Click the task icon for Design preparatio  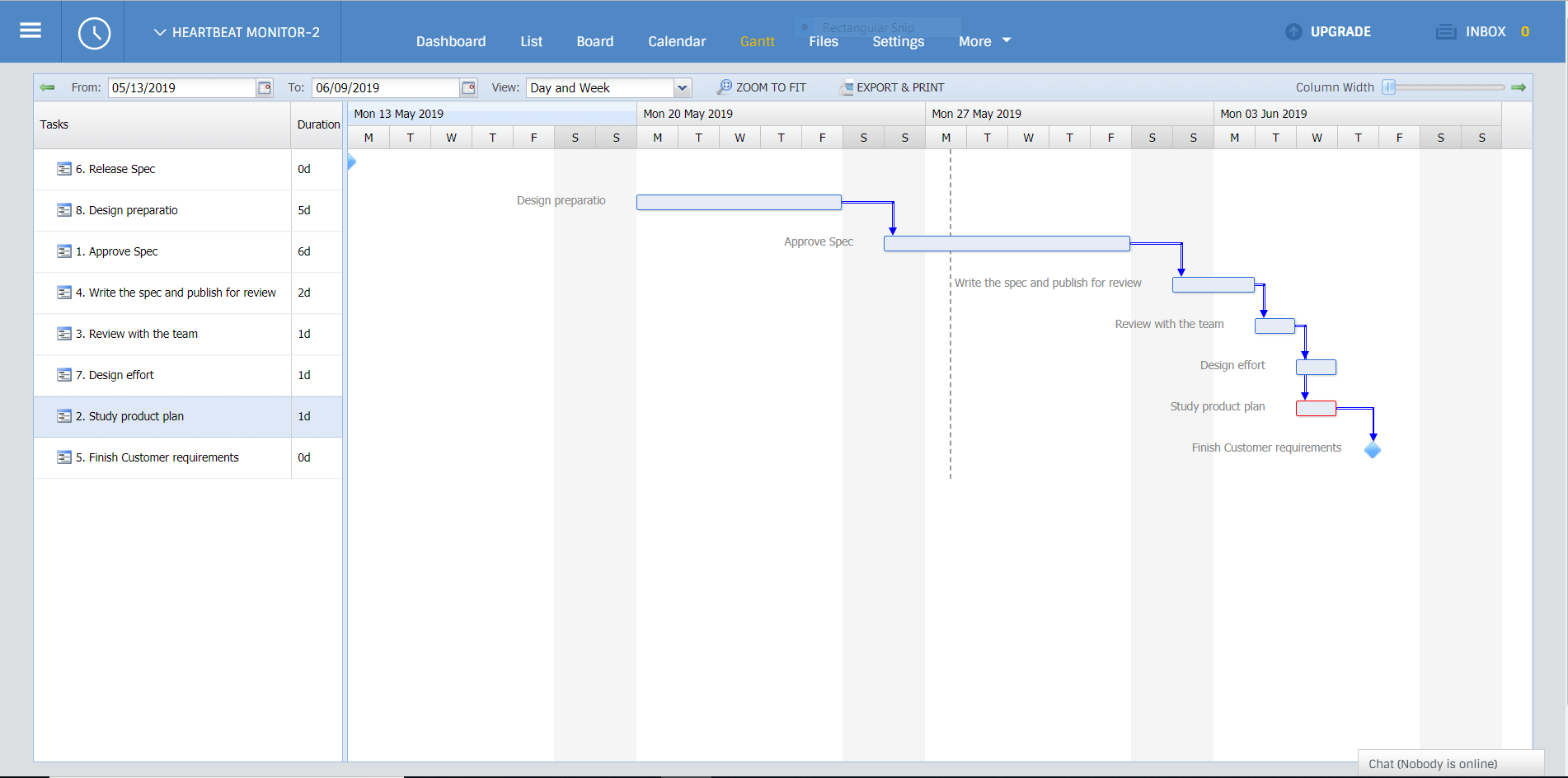coord(64,210)
